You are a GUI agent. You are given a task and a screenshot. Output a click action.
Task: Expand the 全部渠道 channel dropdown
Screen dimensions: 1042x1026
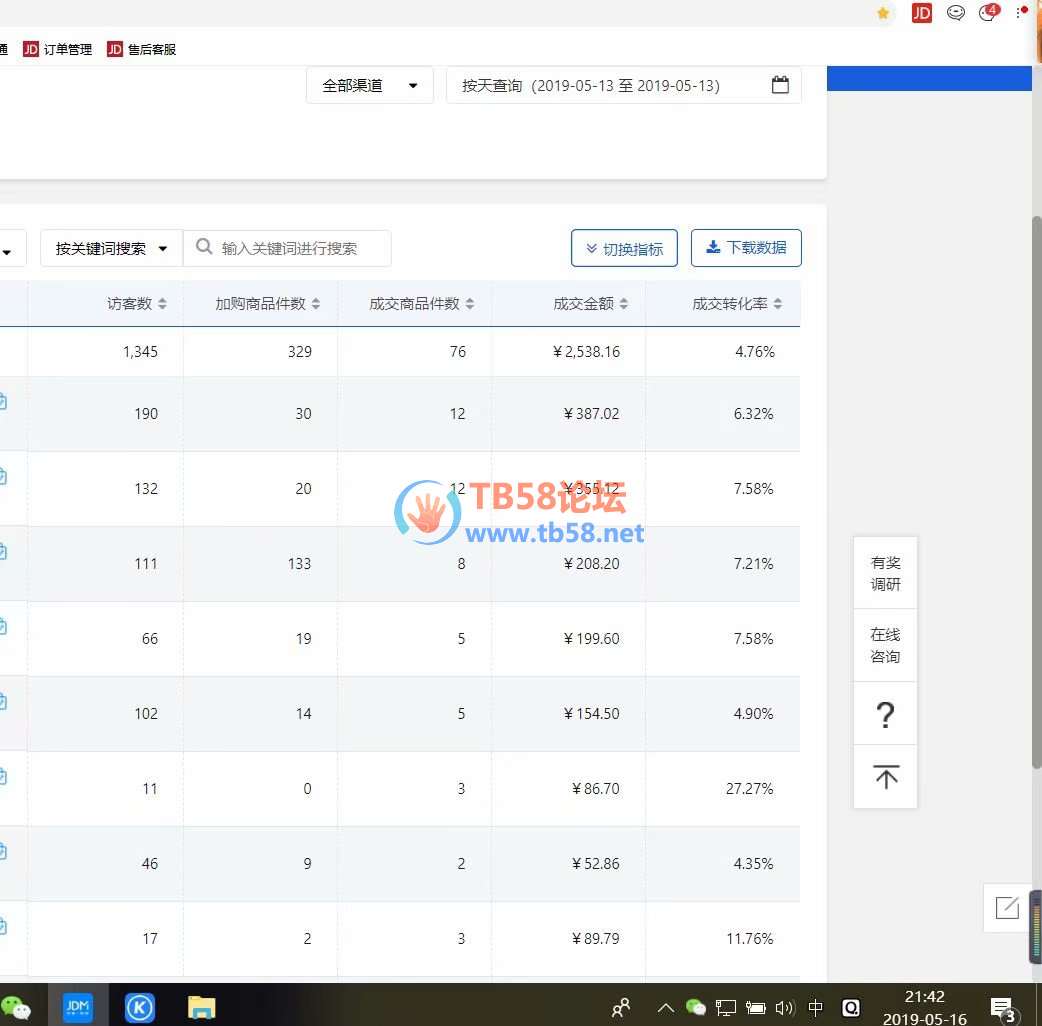point(369,85)
